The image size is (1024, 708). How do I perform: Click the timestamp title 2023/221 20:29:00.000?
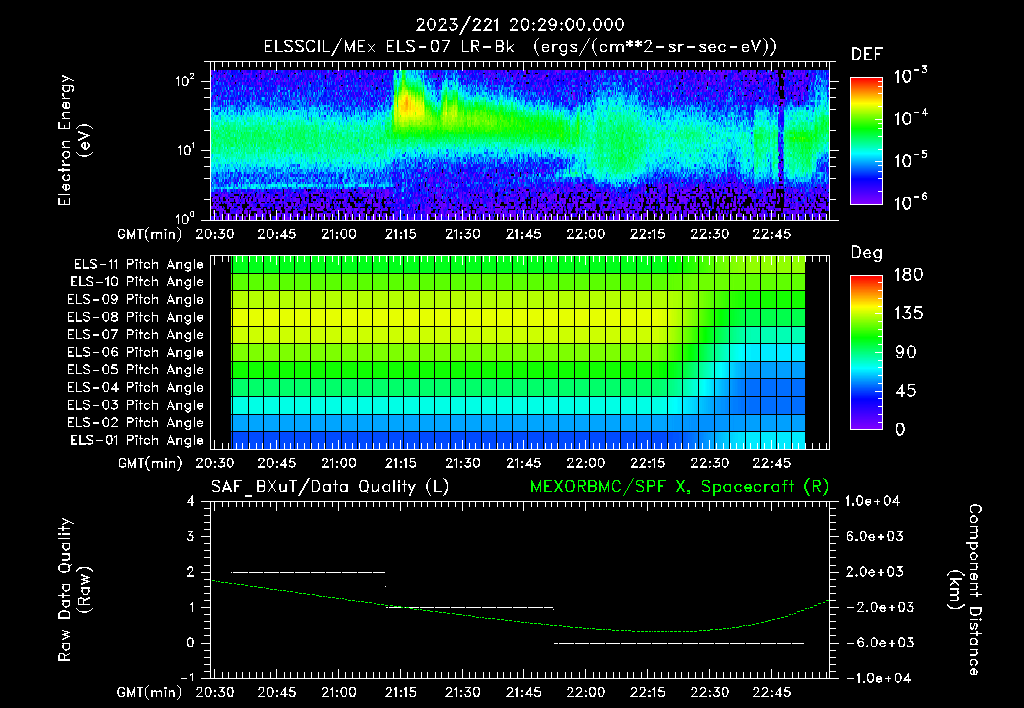click(520, 25)
